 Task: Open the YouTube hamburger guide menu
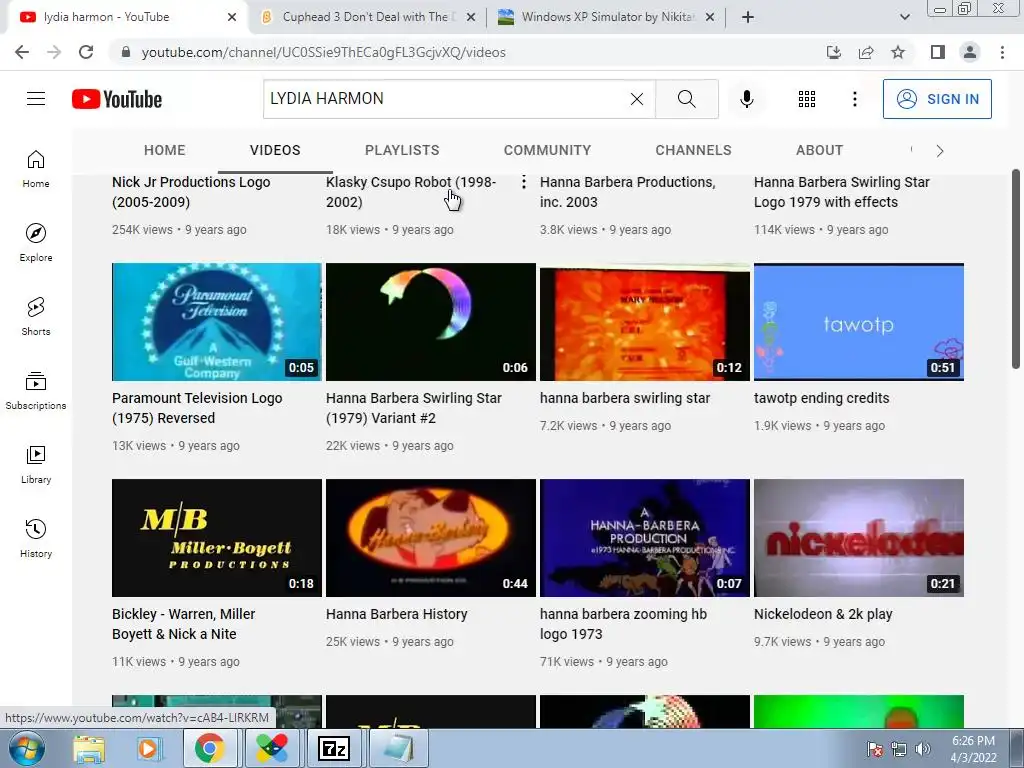(36, 99)
